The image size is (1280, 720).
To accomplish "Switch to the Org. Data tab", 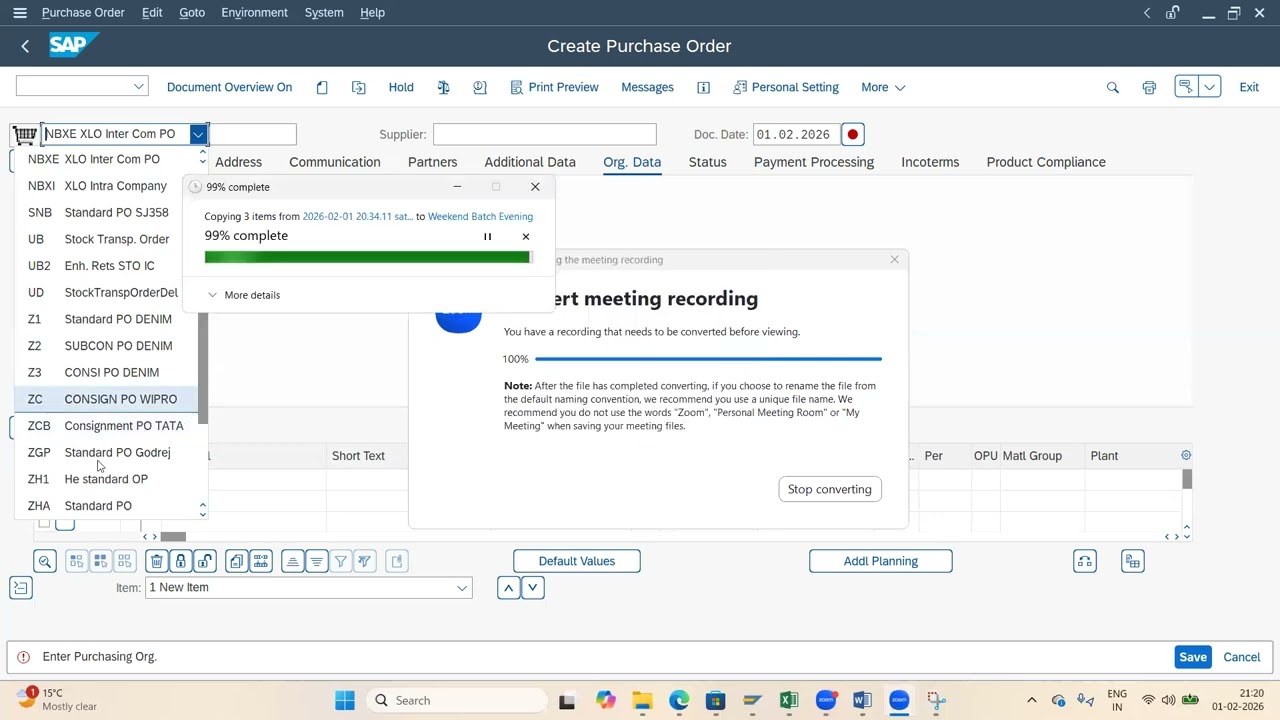I will 632,162.
